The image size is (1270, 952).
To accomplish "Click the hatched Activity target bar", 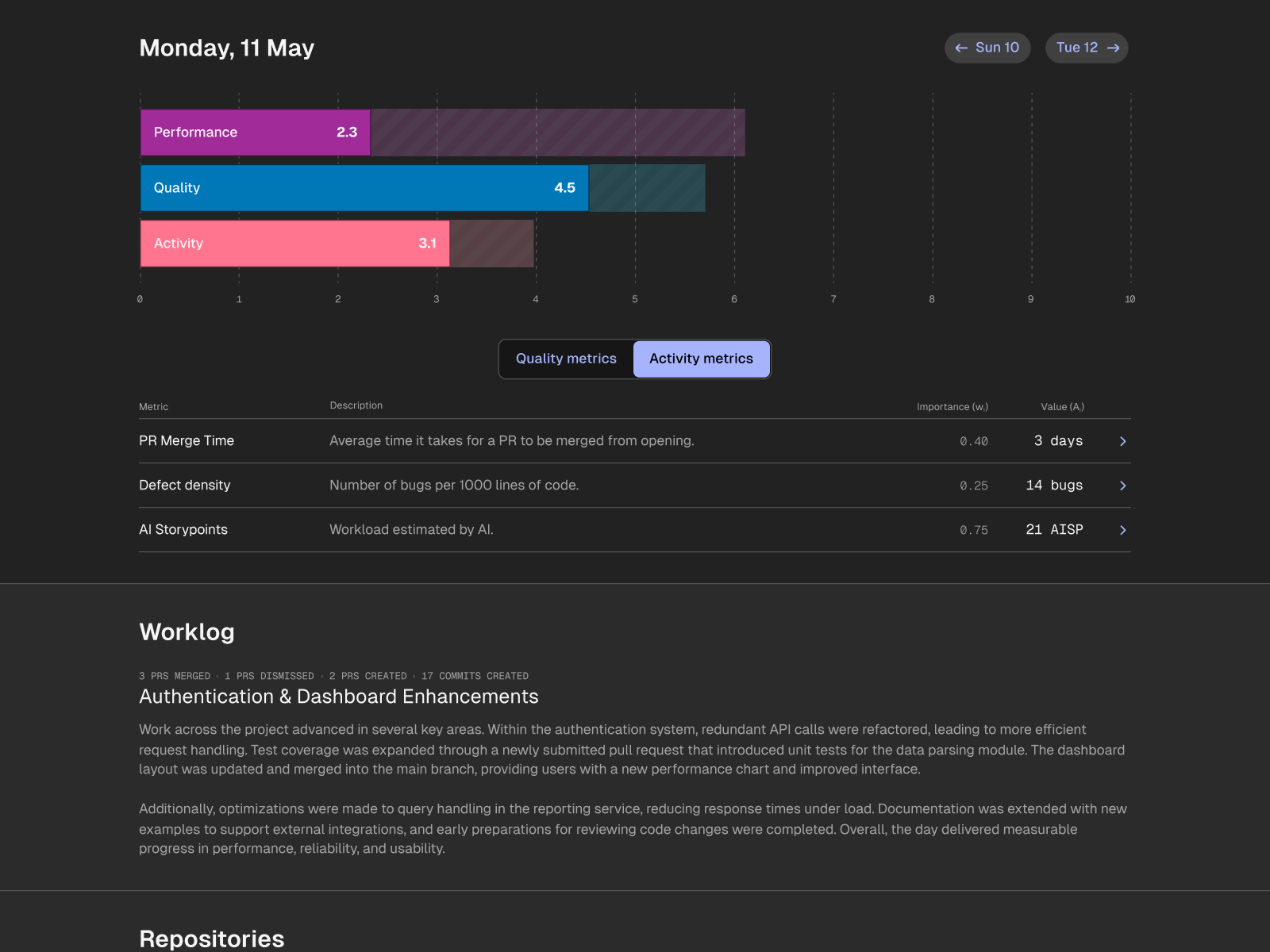I will click(x=492, y=244).
